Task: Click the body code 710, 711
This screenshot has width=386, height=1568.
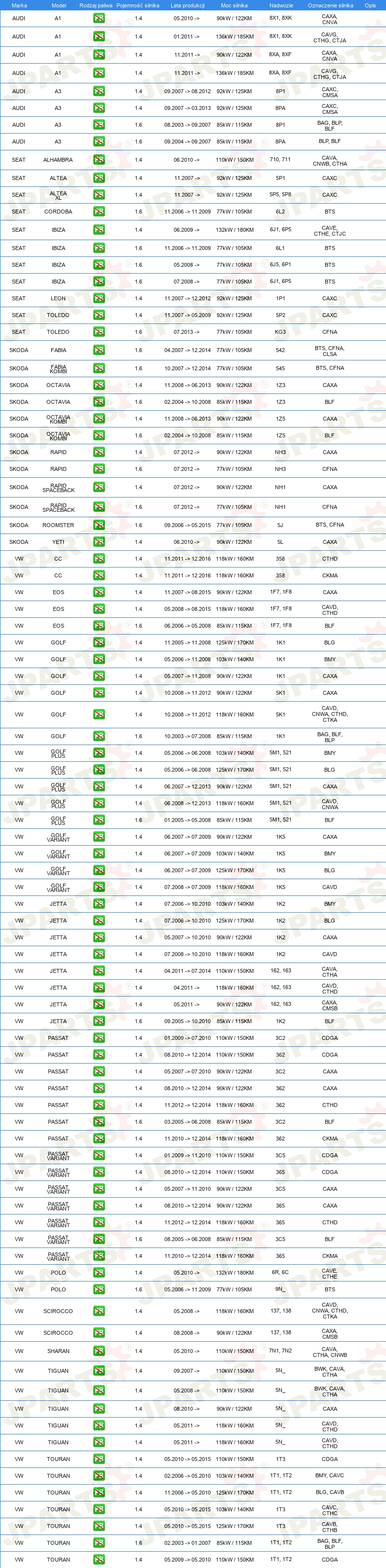Action: [x=280, y=159]
